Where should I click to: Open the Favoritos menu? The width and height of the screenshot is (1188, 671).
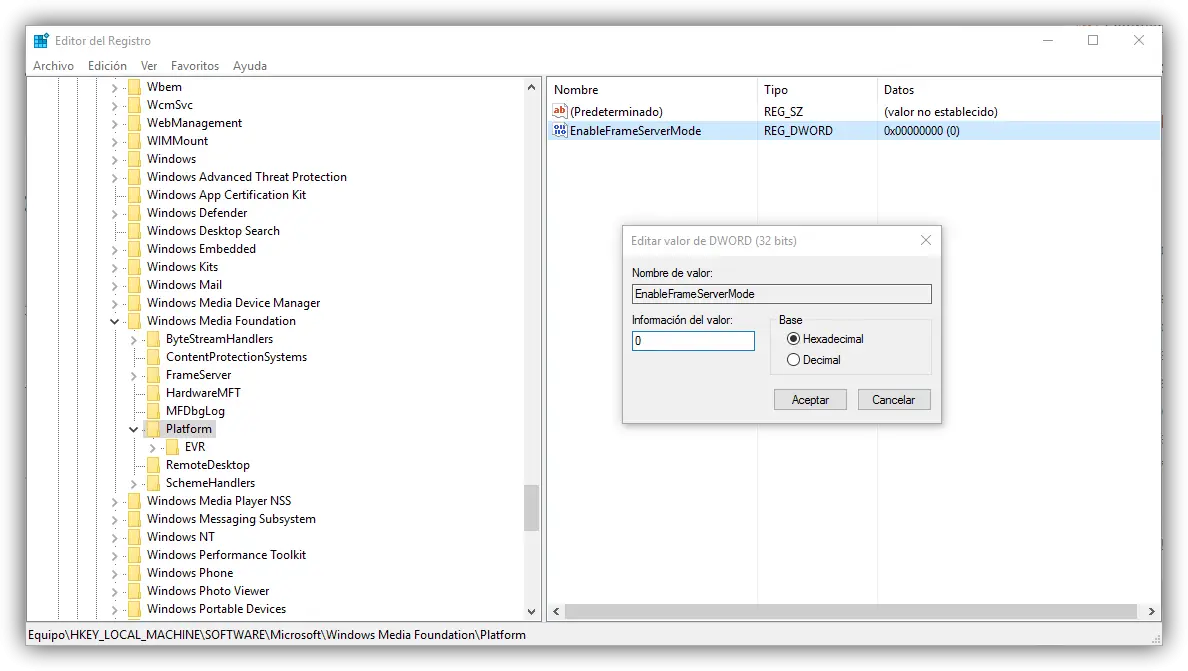(x=195, y=66)
